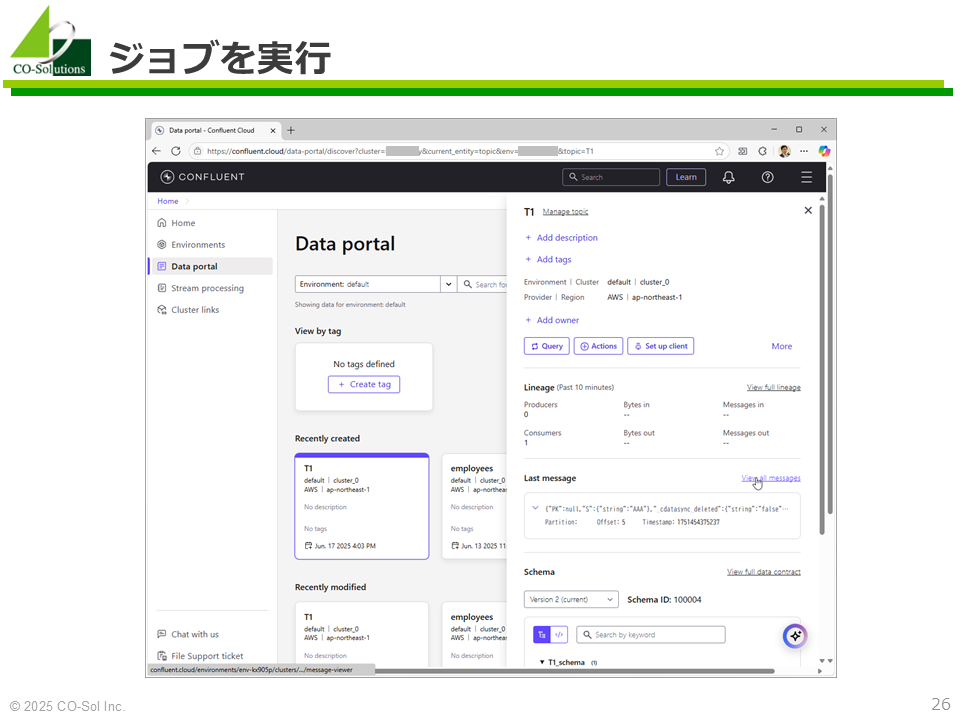The height and width of the screenshot is (720, 960).
Task: Open the help question mark icon
Action: [767, 178]
